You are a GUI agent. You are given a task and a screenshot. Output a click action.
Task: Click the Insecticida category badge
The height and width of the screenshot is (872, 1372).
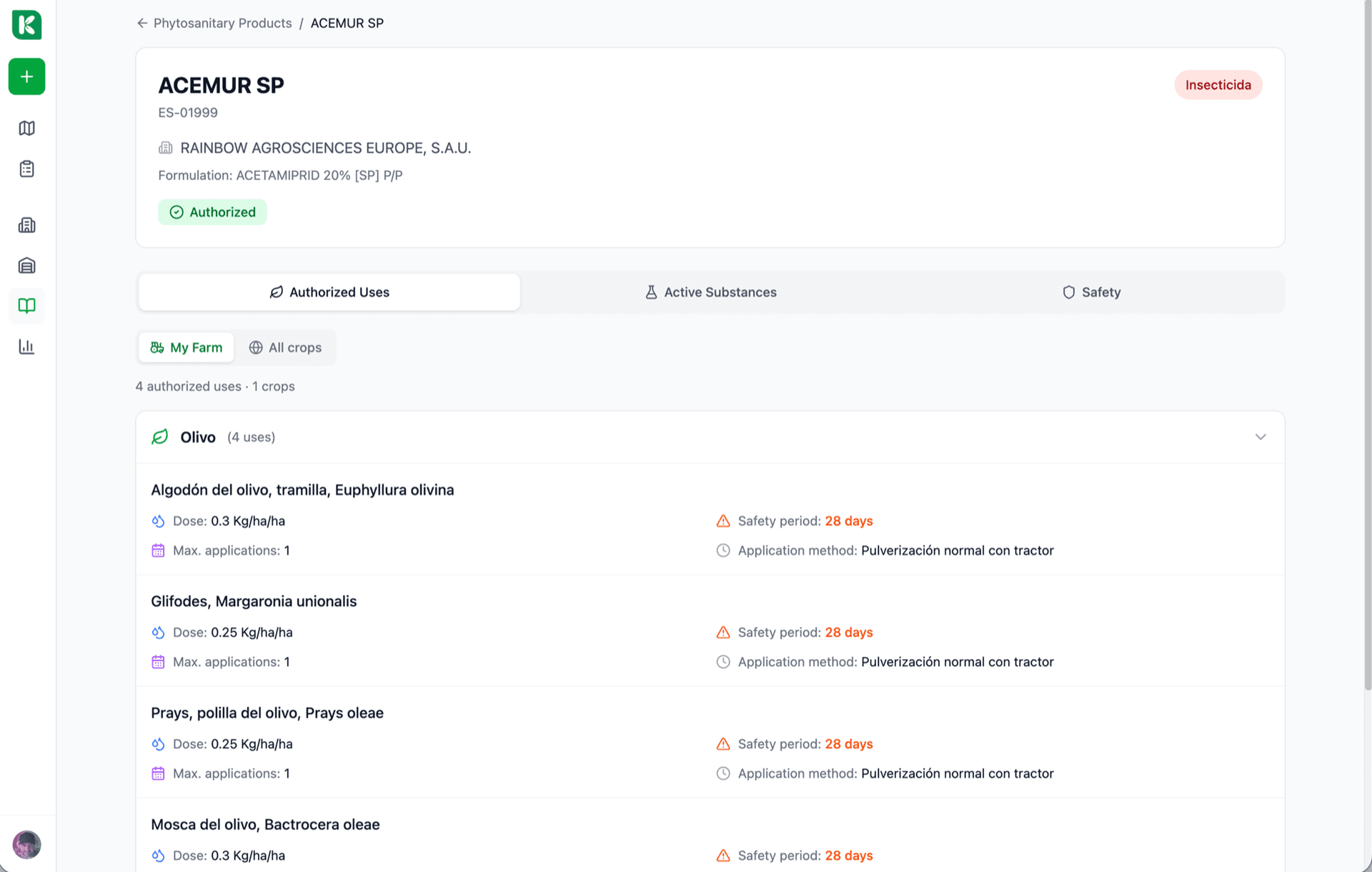1218,85
